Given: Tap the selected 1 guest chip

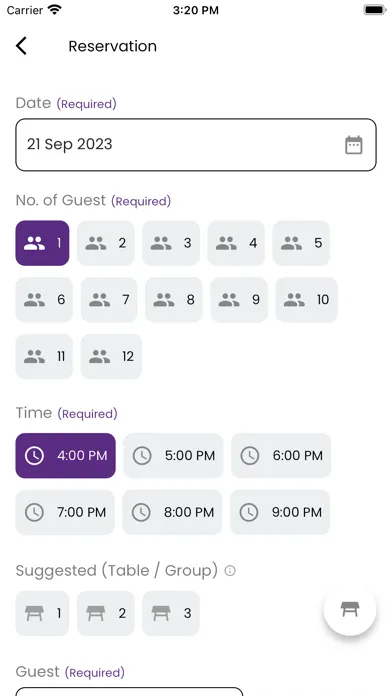Looking at the screenshot, I should tap(42, 243).
